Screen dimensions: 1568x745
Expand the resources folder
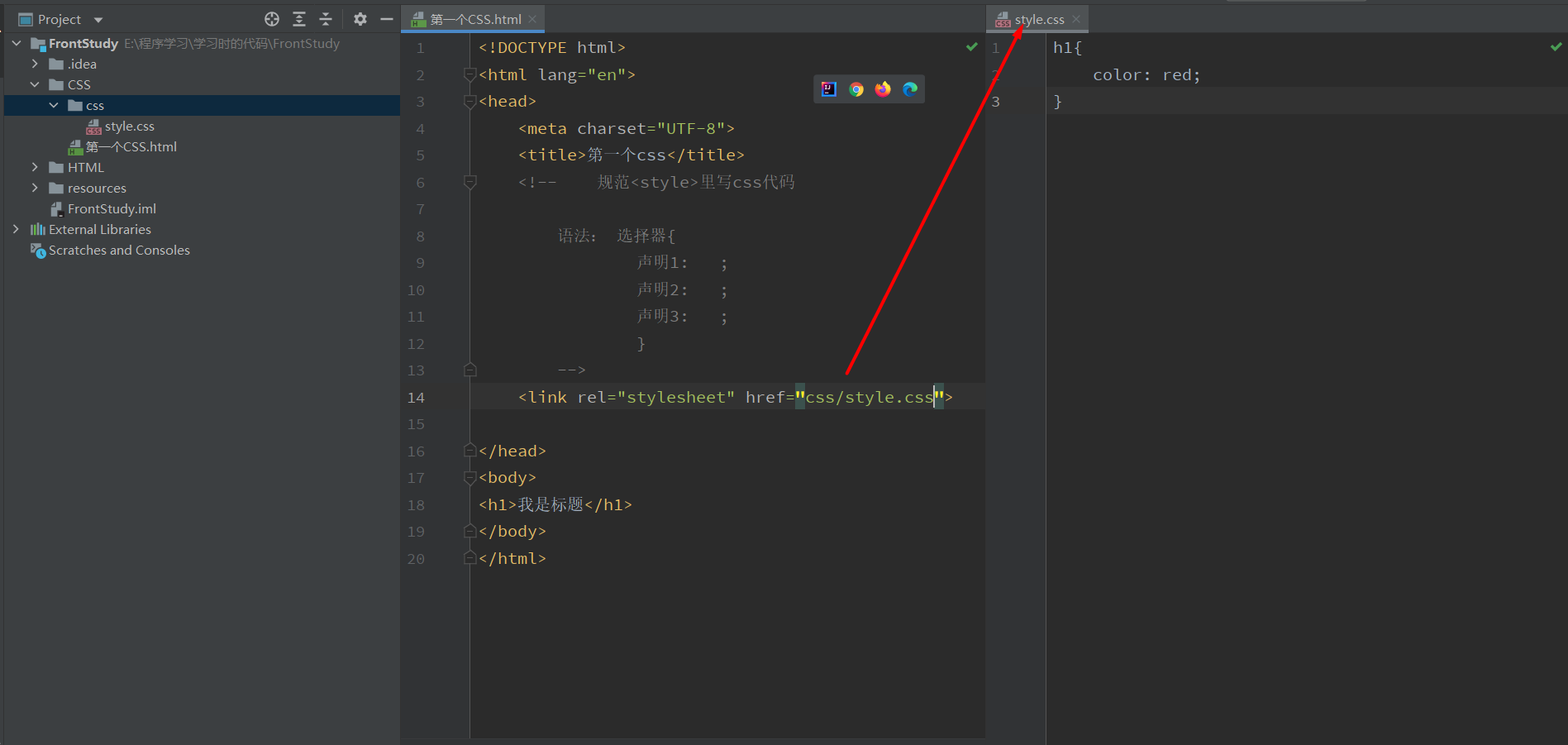click(x=35, y=188)
